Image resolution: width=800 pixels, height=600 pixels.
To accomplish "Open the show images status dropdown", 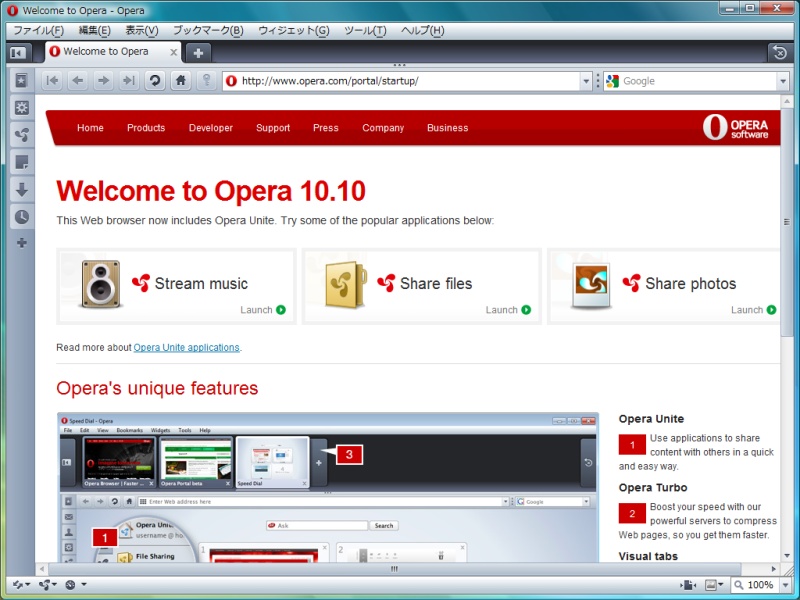I will [x=714, y=585].
